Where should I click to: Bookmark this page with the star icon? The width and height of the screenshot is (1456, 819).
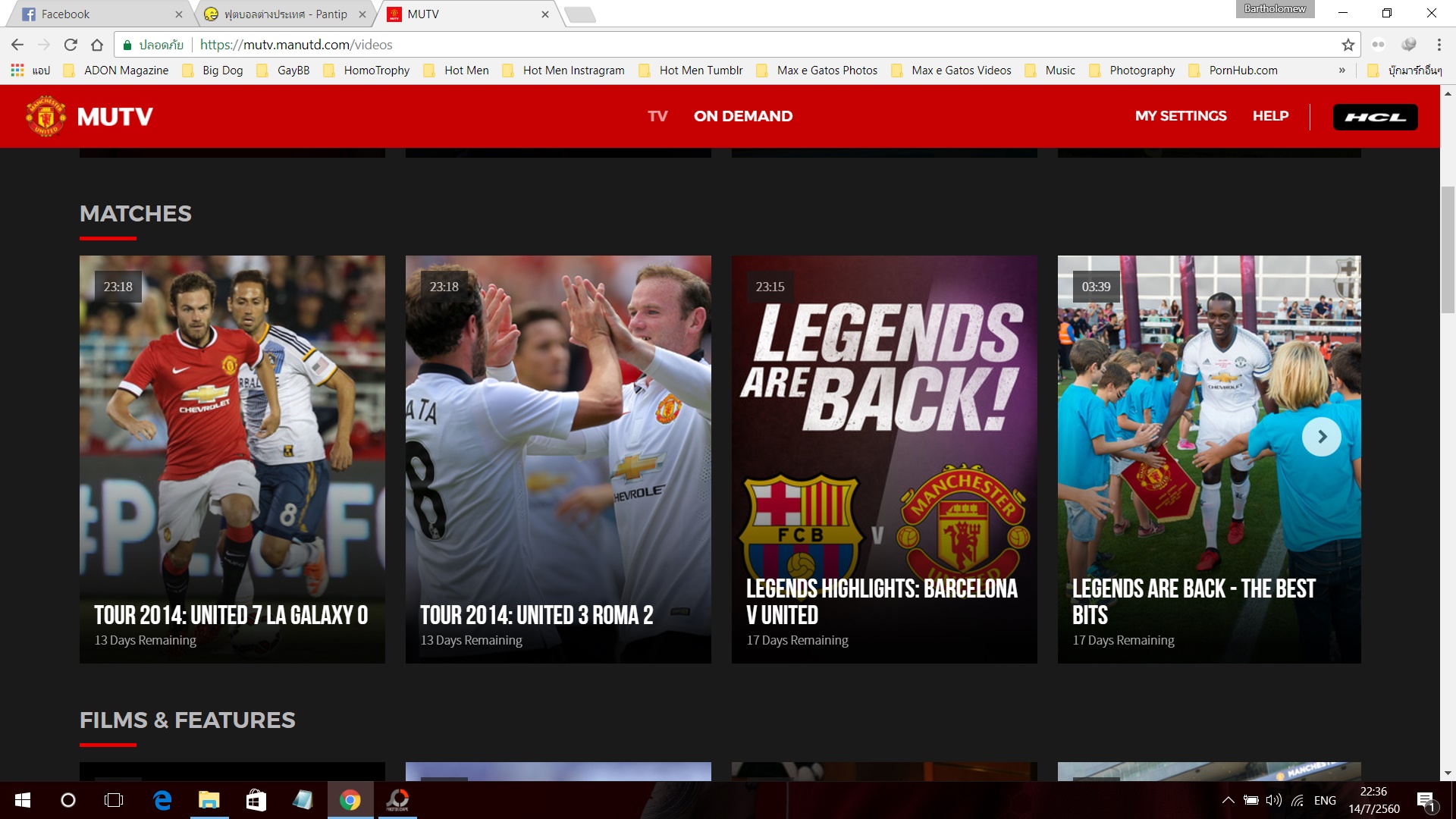1348,45
